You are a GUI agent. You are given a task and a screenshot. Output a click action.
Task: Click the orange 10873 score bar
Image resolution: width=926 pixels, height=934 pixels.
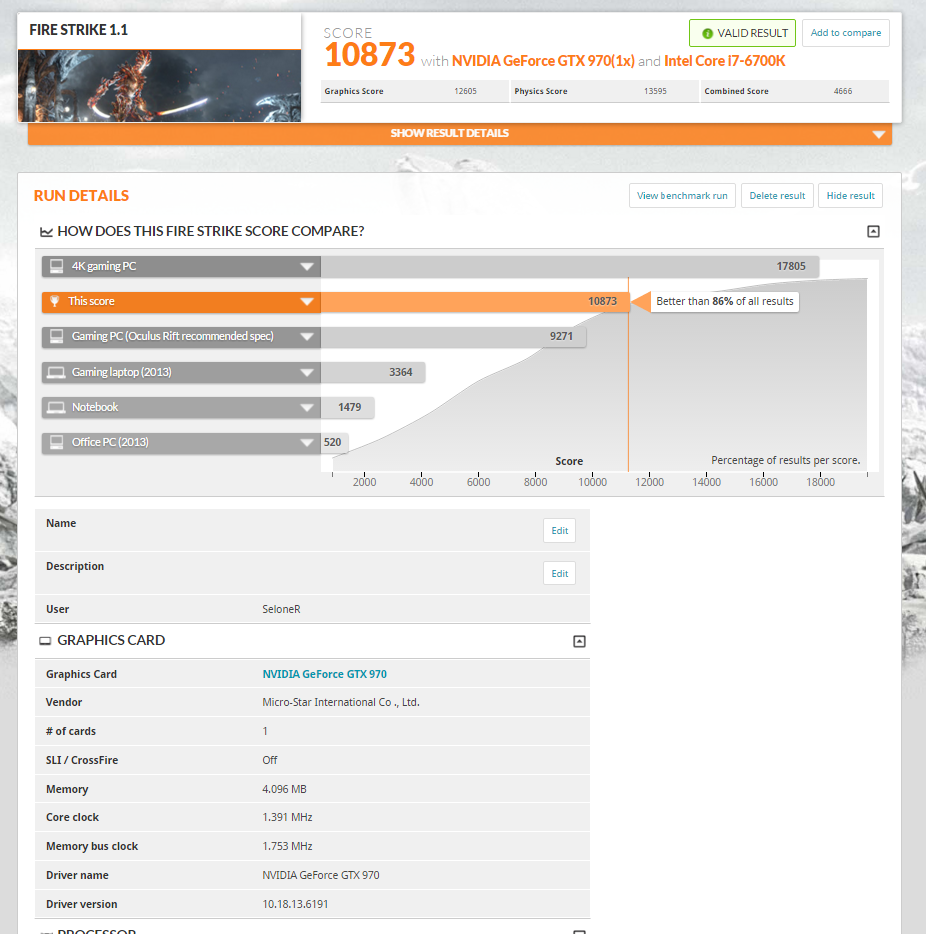click(475, 301)
